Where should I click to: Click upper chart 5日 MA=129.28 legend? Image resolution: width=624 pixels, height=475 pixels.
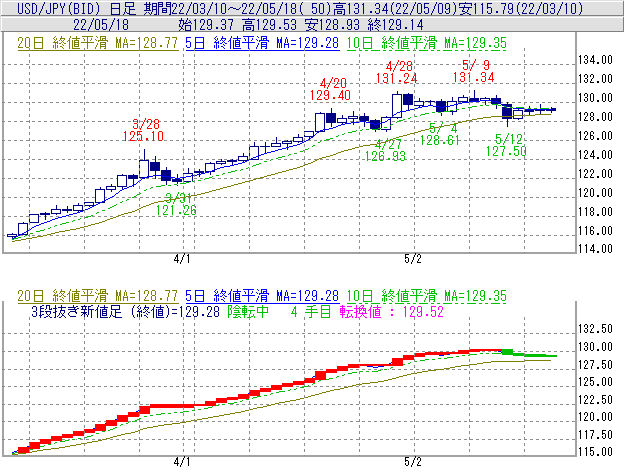(262, 43)
